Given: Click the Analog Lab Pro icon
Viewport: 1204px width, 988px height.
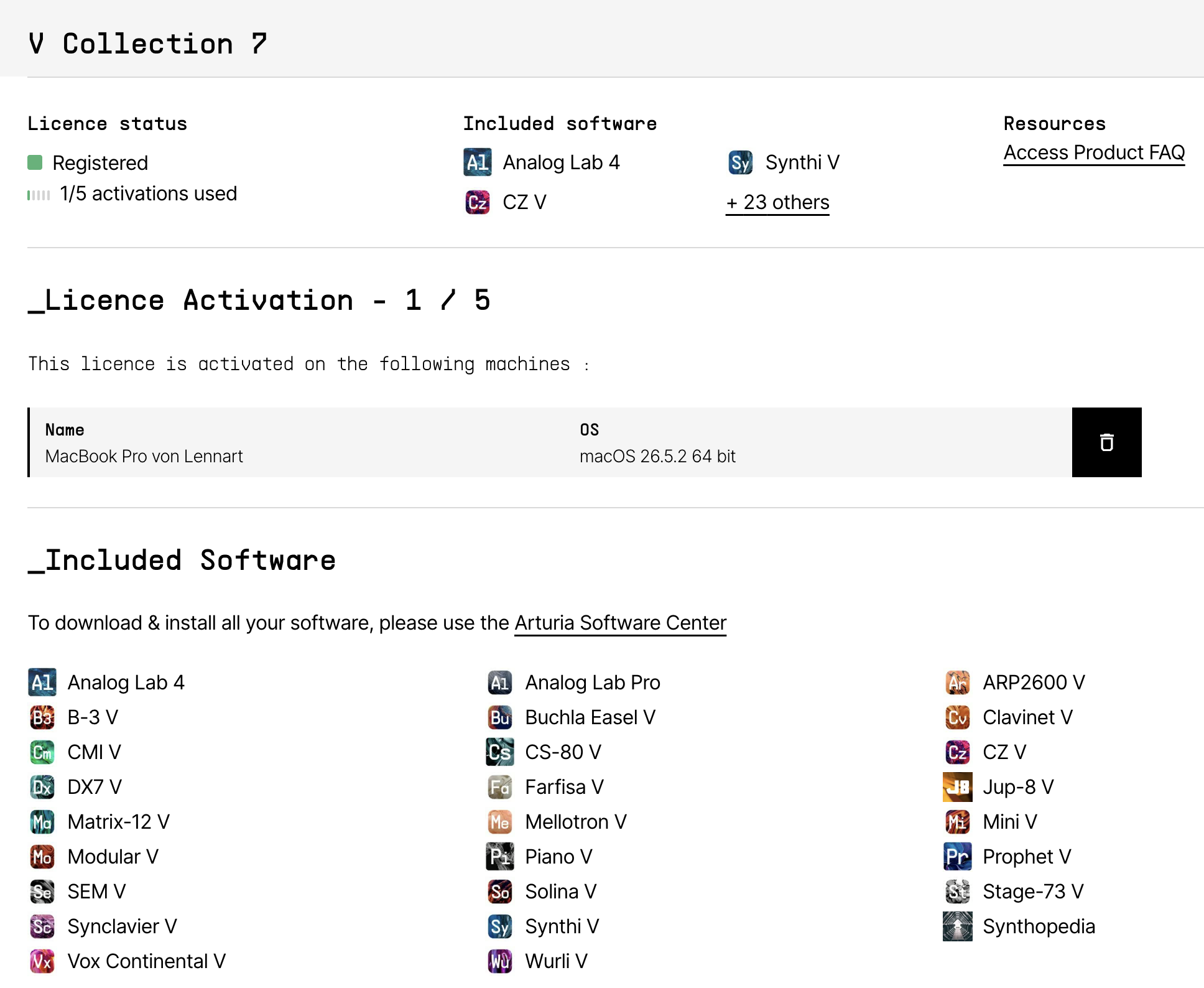Looking at the screenshot, I should [x=500, y=683].
